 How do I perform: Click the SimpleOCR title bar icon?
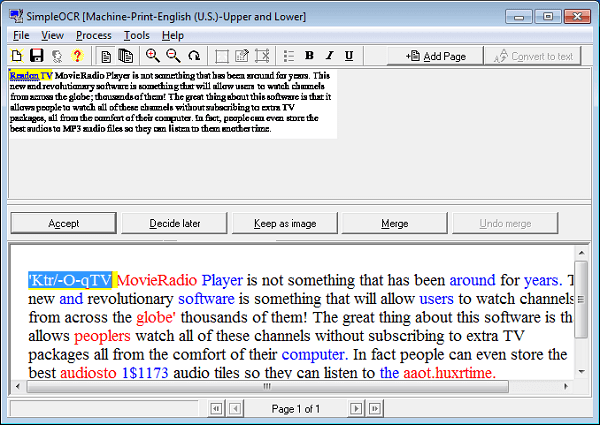16,16
